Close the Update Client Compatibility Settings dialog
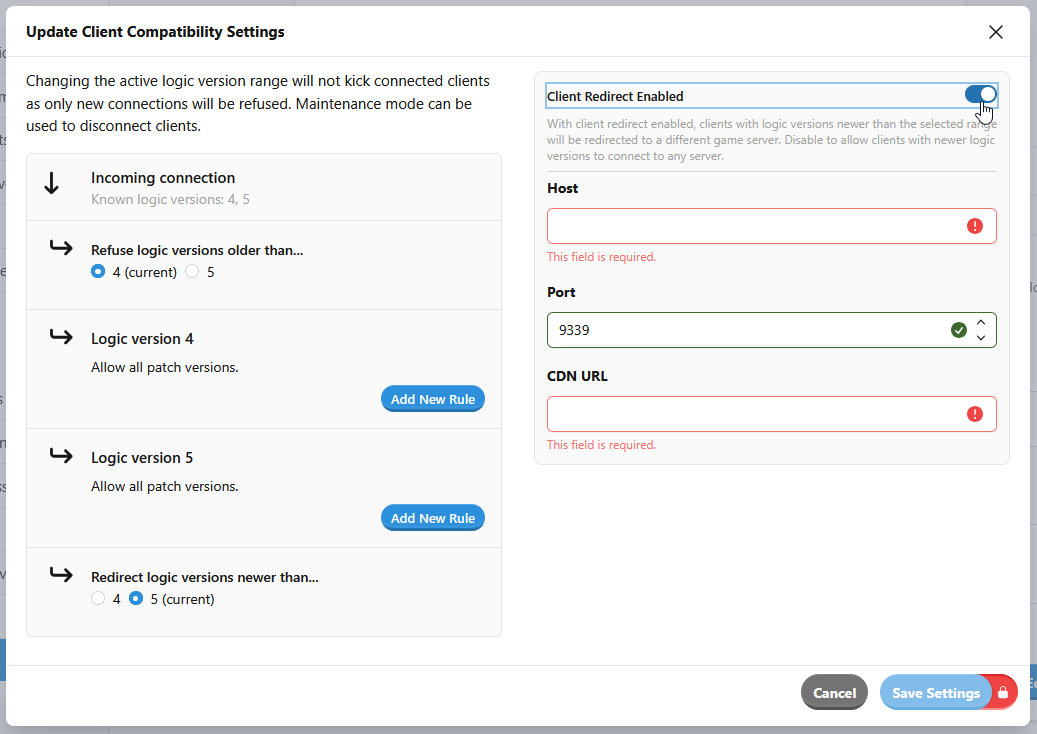 pos(995,32)
